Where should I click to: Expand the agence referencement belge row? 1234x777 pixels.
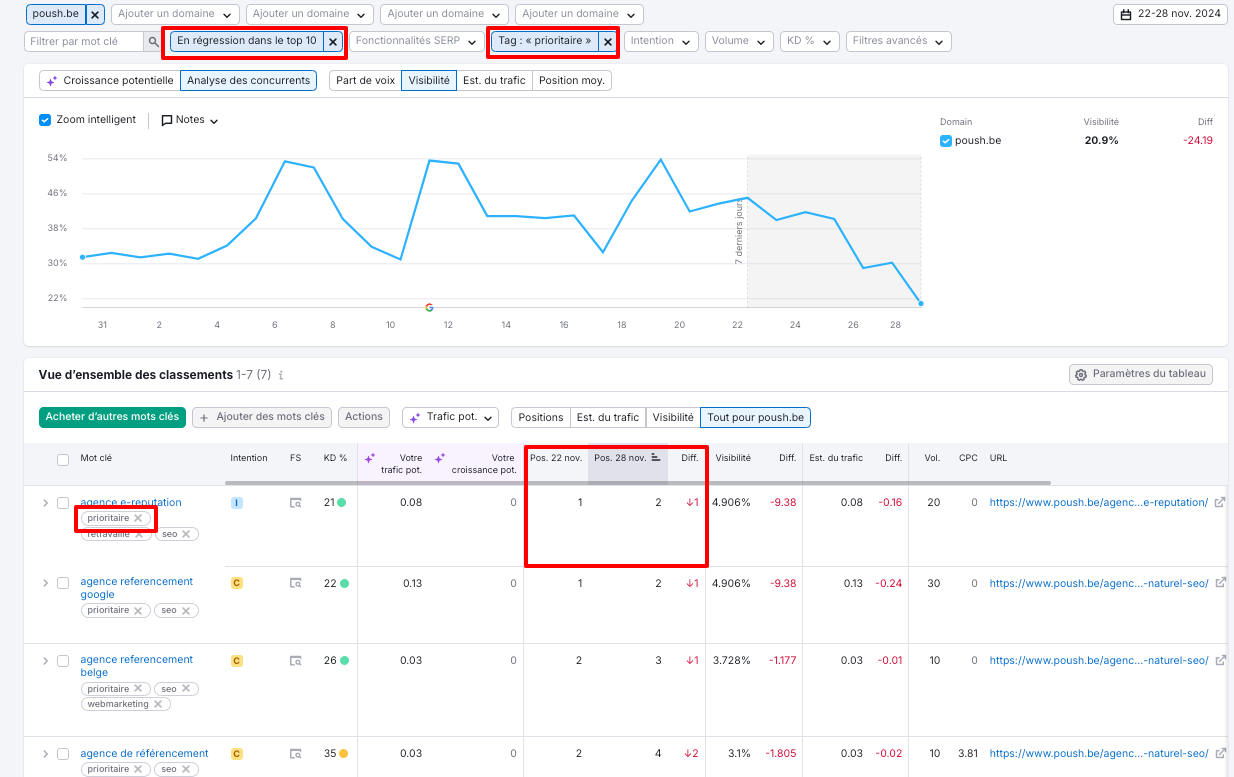[x=45, y=661]
